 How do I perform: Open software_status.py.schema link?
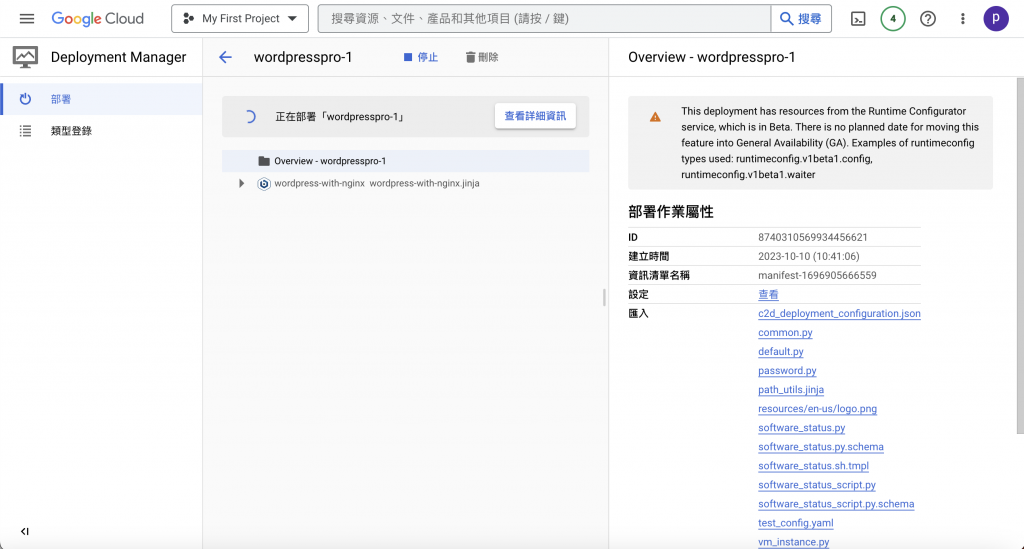821,447
